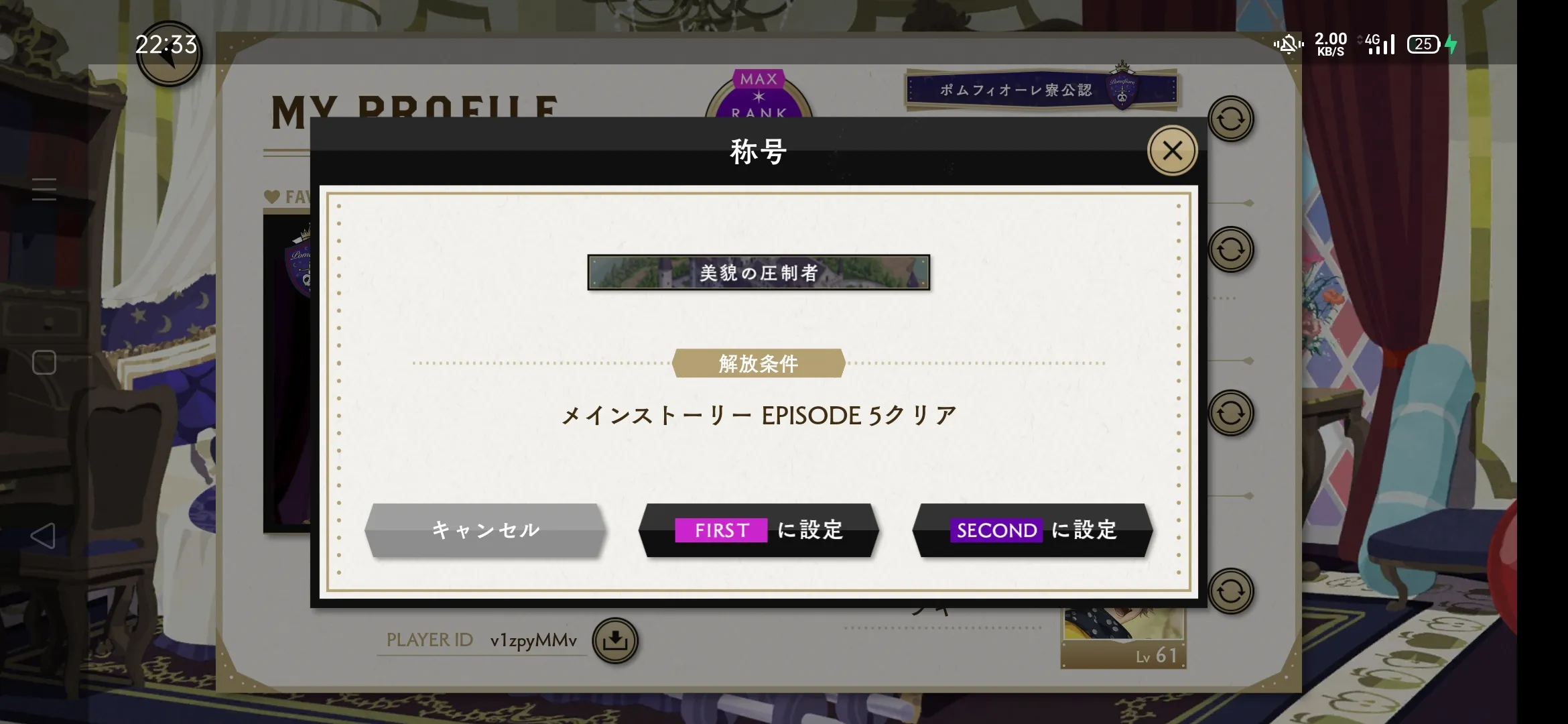
Task: Click the bottom circular refresh arrows icon
Action: pos(1231,591)
